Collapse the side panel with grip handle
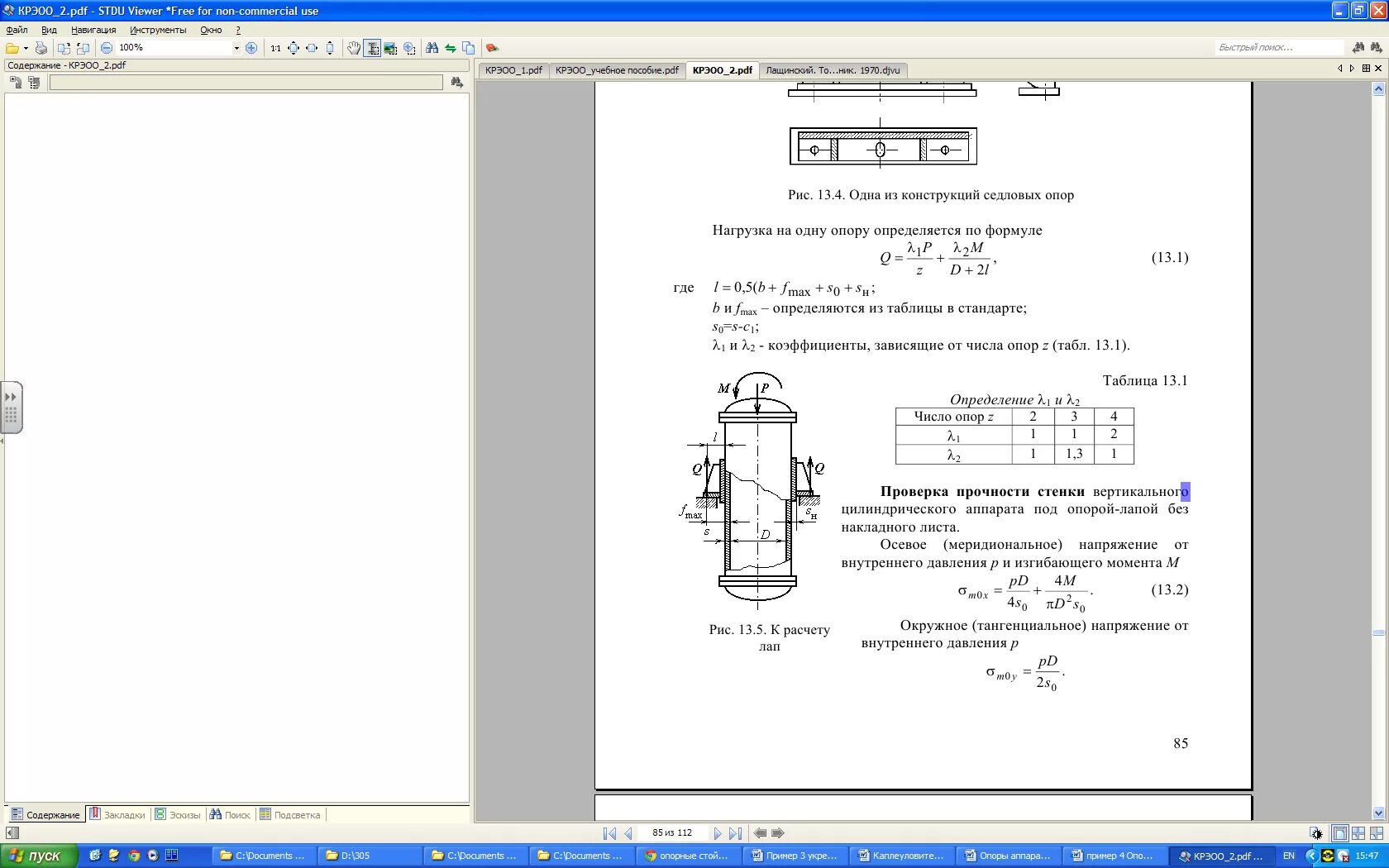Viewport: 1389px width, 868px height. (11, 408)
